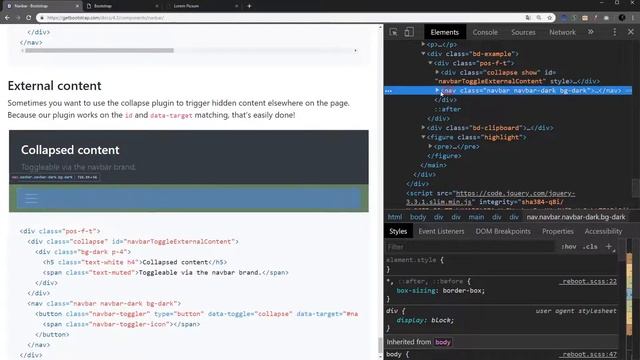Close the Navbar Bootstrap browser tab
The height and width of the screenshot is (360, 640).
[x=77, y=6]
